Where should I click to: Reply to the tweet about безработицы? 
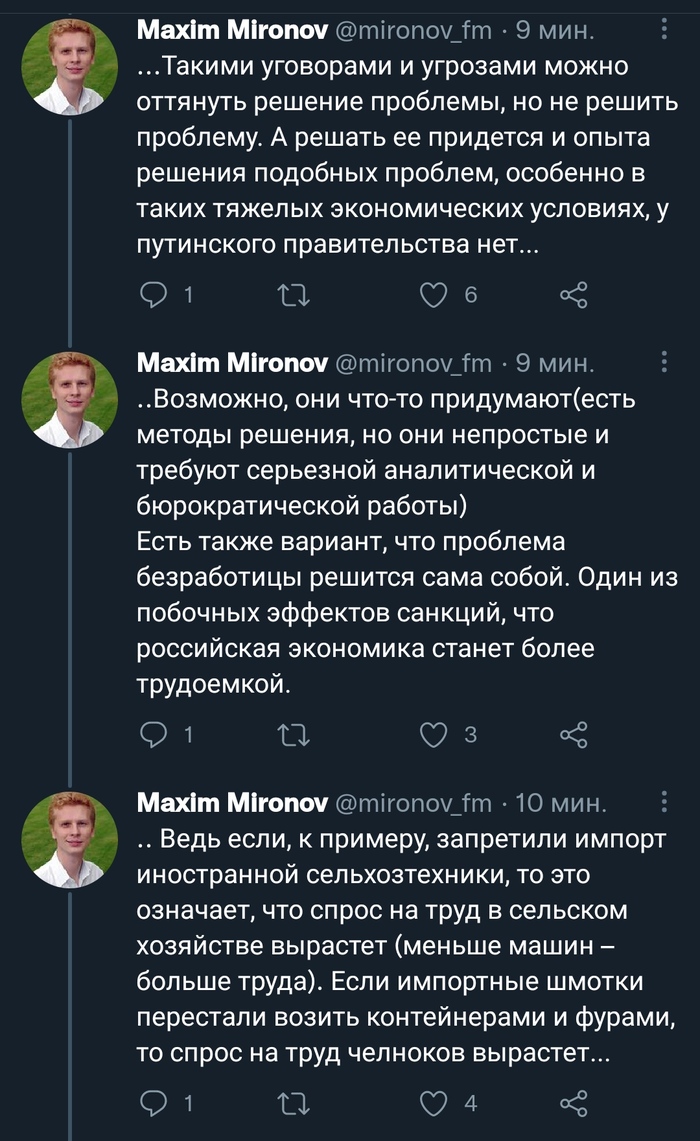pos(153,735)
